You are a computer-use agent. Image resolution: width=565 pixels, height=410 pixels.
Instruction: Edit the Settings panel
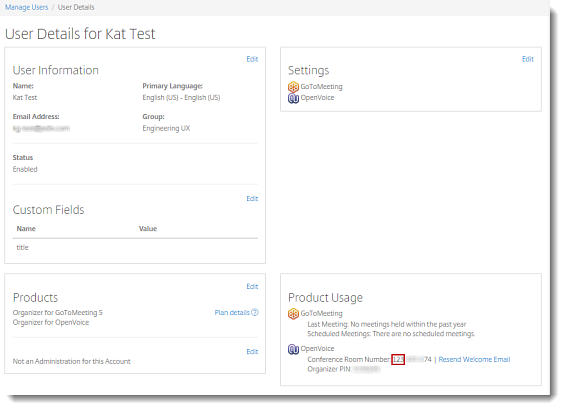click(x=528, y=59)
